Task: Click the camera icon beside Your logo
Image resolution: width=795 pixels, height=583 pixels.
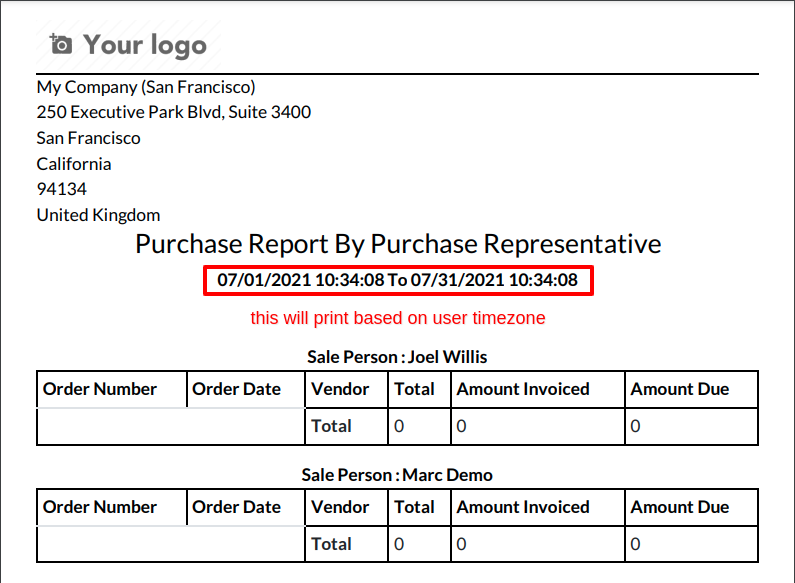Action: (x=61, y=44)
